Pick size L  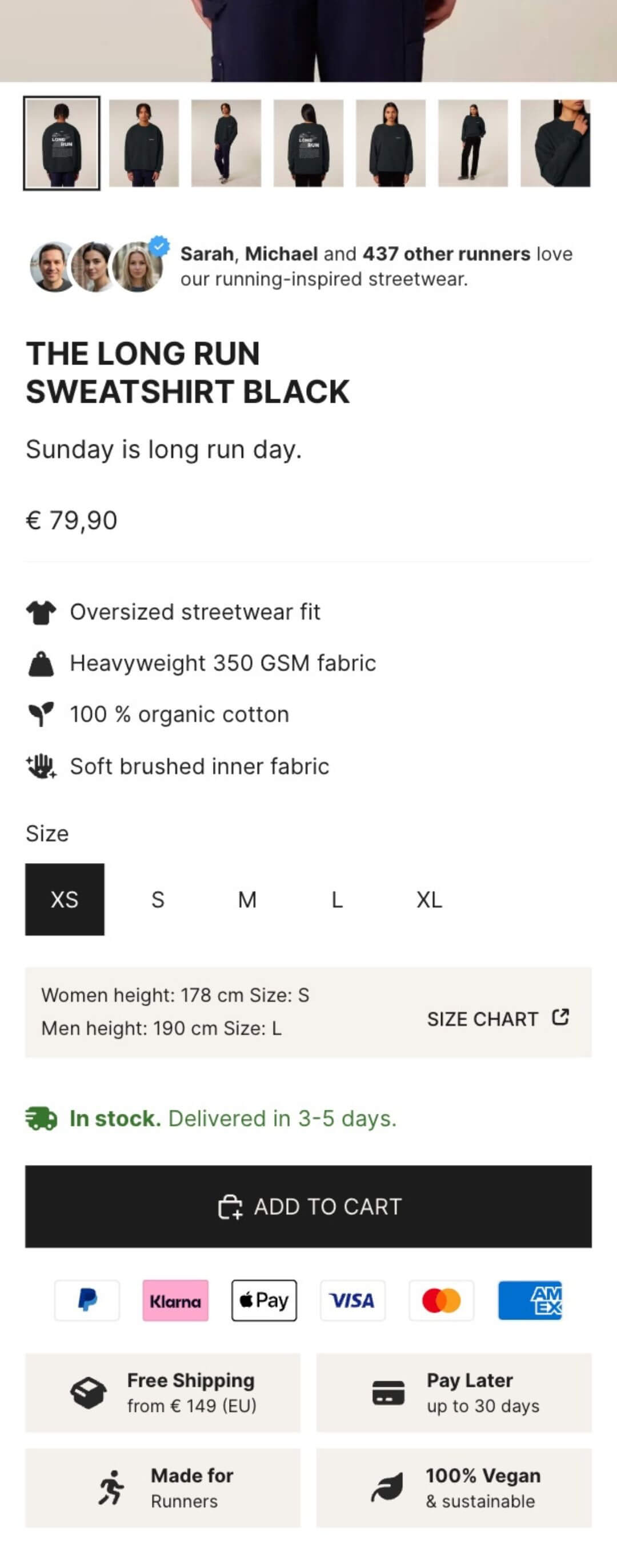pos(336,899)
